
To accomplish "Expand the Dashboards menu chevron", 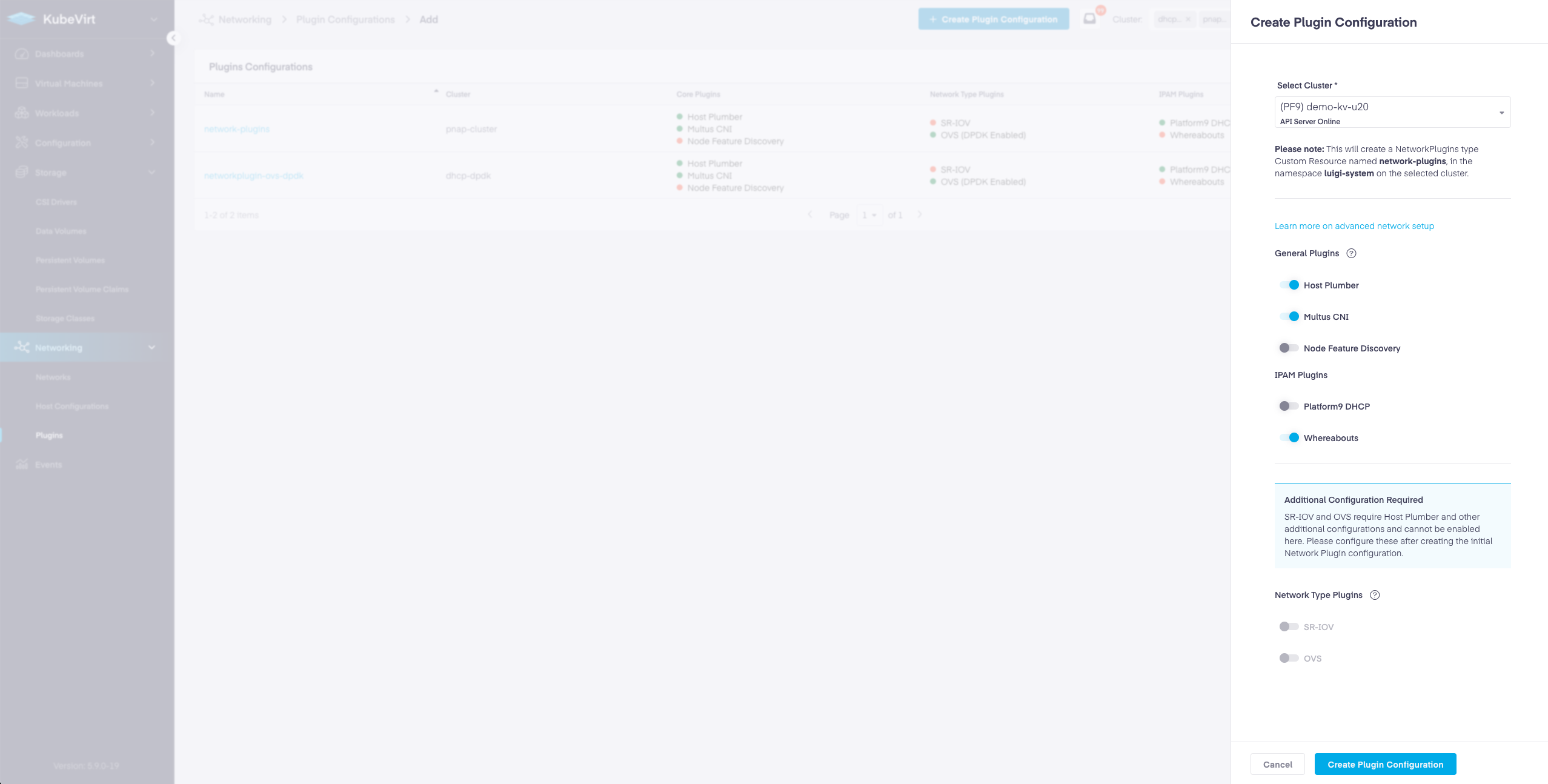I will [152, 53].
